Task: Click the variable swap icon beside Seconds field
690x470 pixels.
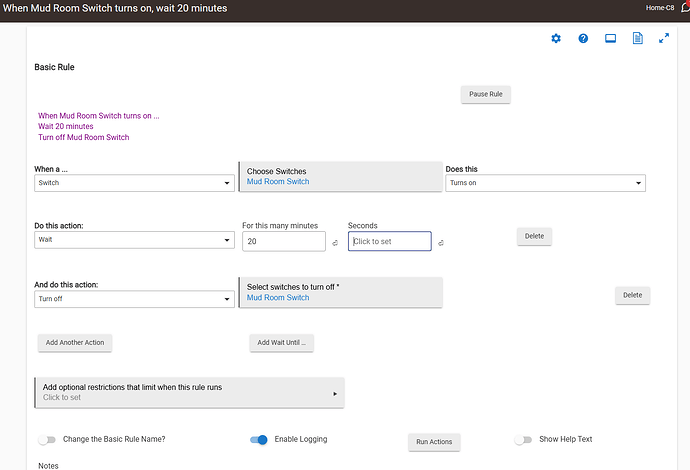Action: 440,243
